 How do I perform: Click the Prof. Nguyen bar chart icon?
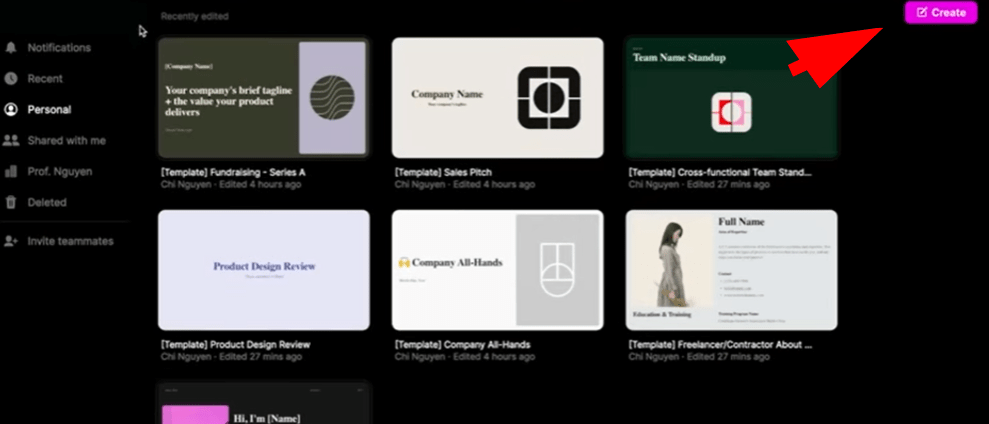click(x=11, y=172)
